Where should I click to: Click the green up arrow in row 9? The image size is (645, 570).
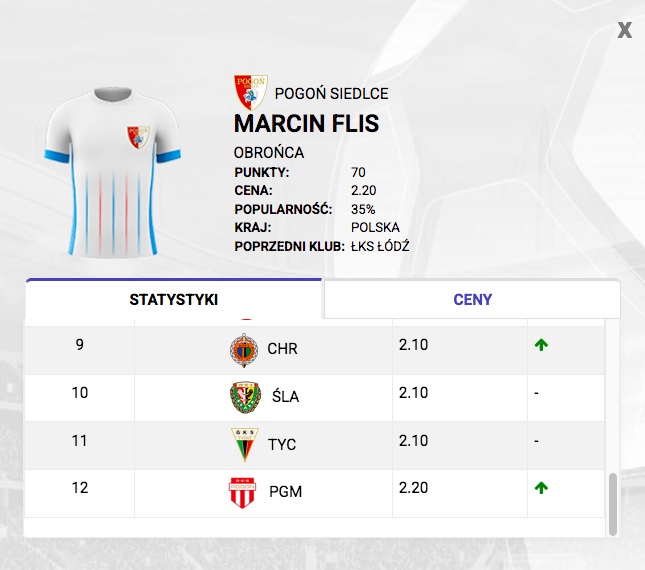[542, 346]
